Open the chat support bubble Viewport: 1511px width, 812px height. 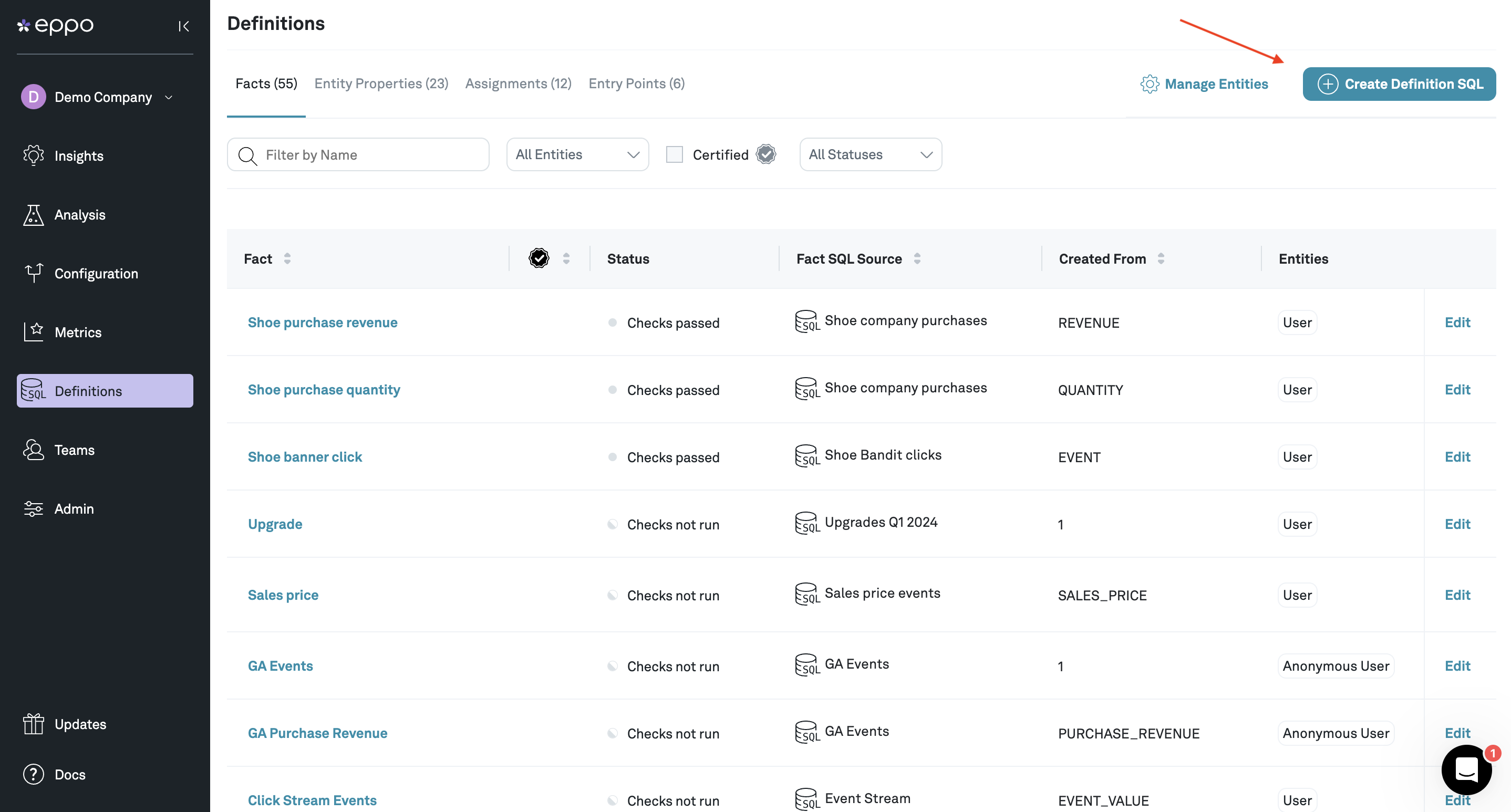coord(1466,769)
